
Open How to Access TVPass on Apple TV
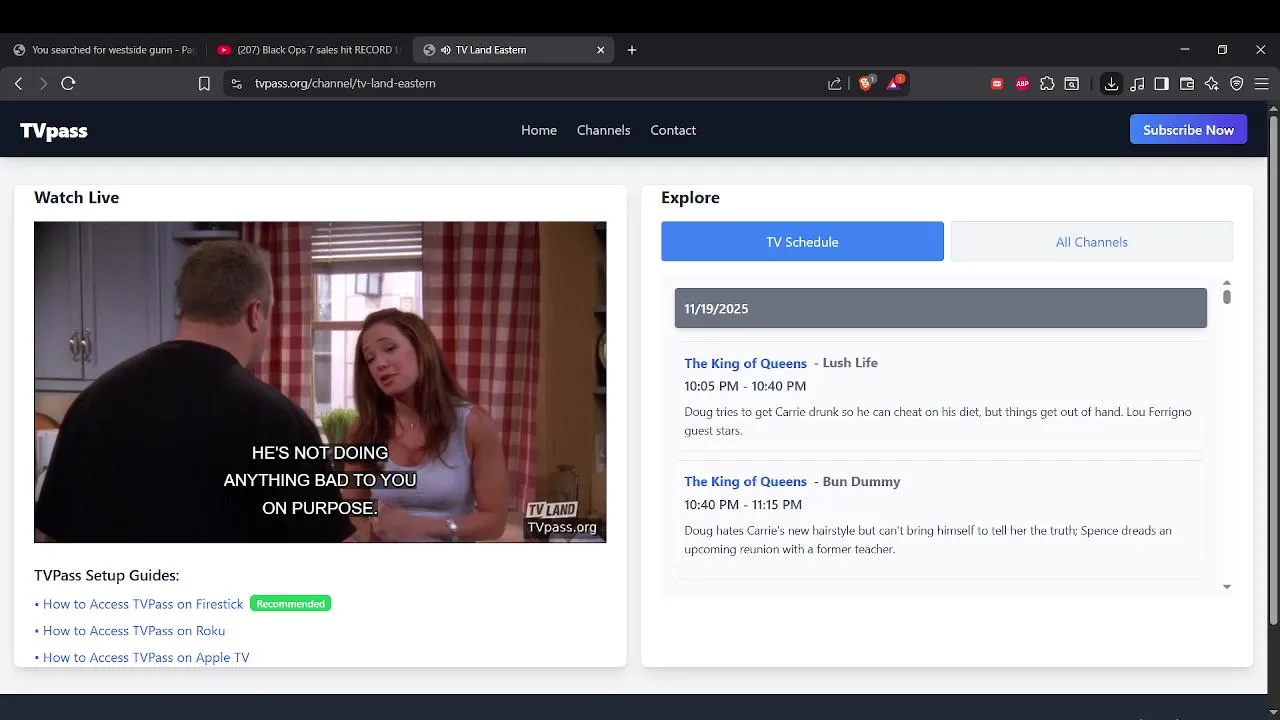pos(146,658)
